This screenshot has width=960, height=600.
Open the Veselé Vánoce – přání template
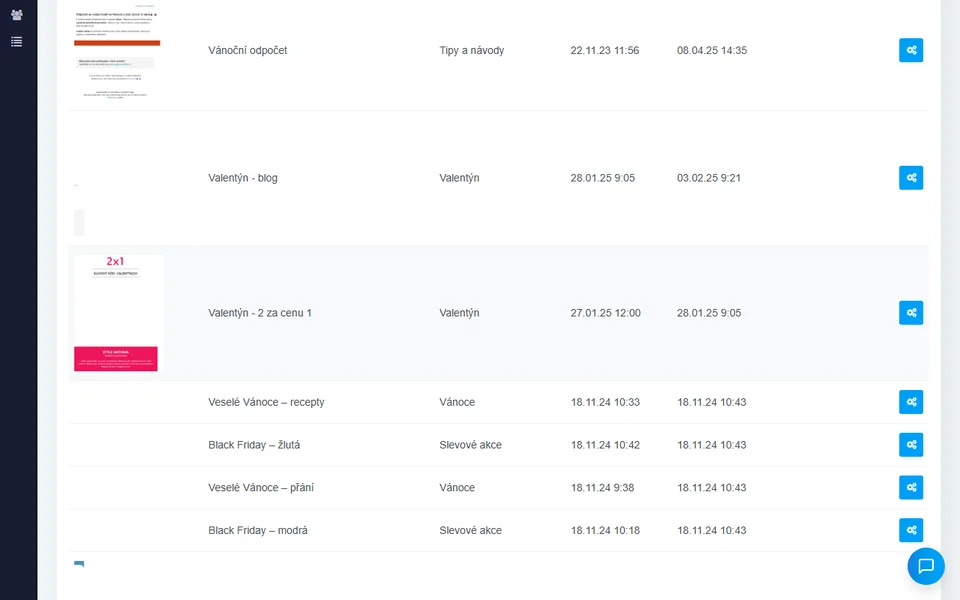click(x=260, y=488)
